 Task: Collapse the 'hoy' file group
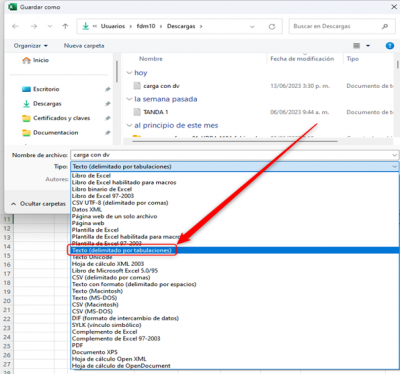pos(129,73)
